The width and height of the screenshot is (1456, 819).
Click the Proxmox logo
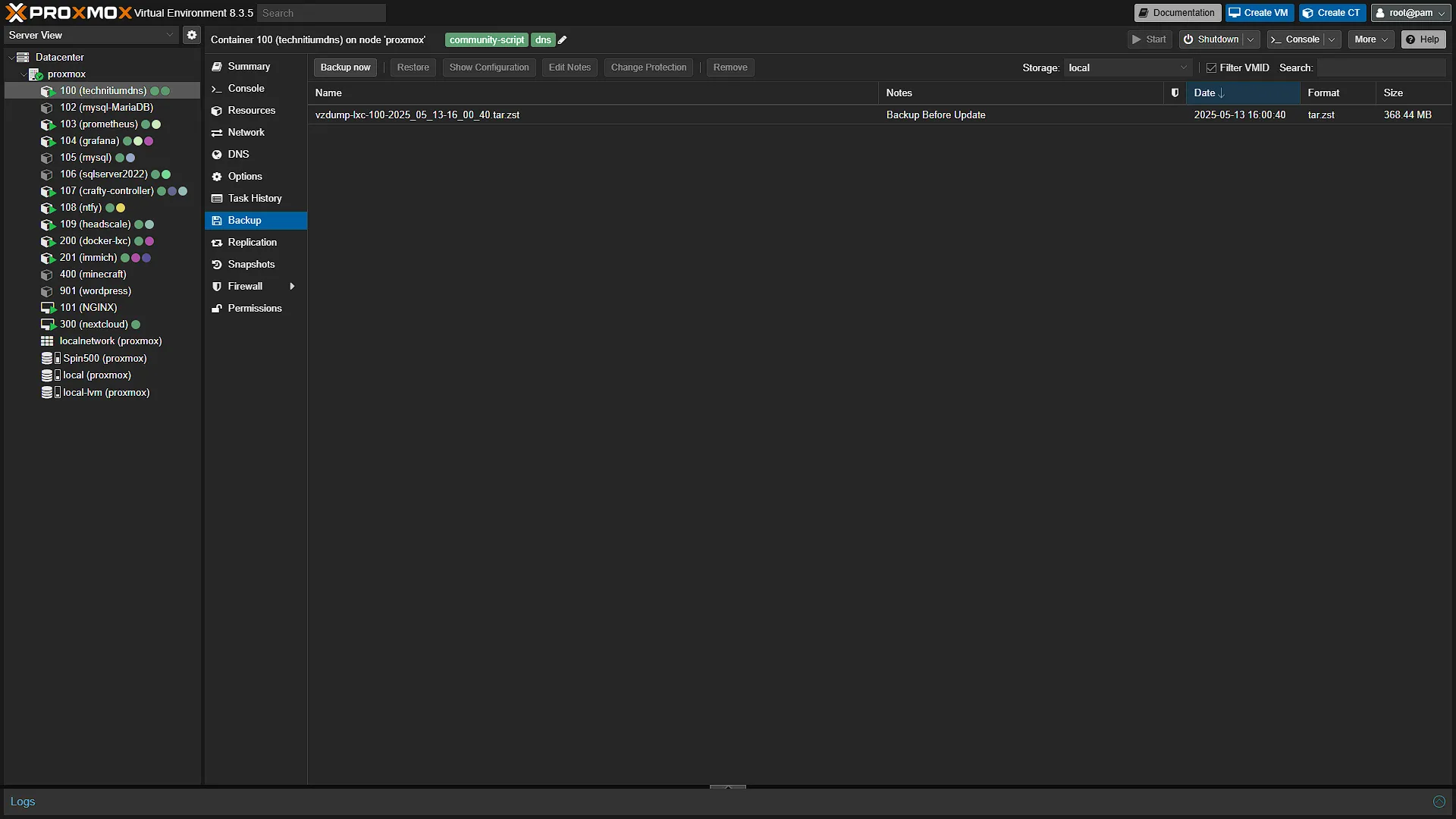pos(68,13)
